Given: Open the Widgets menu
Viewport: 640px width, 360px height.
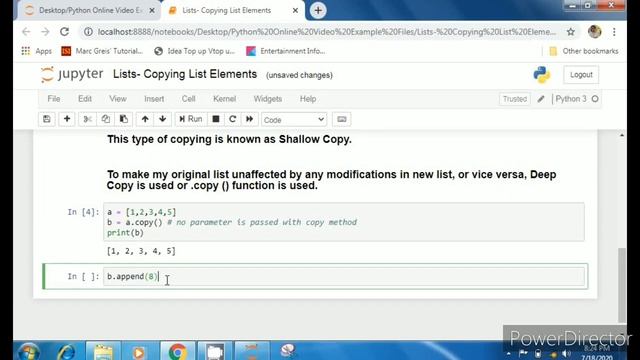Looking at the screenshot, I should tap(268, 99).
